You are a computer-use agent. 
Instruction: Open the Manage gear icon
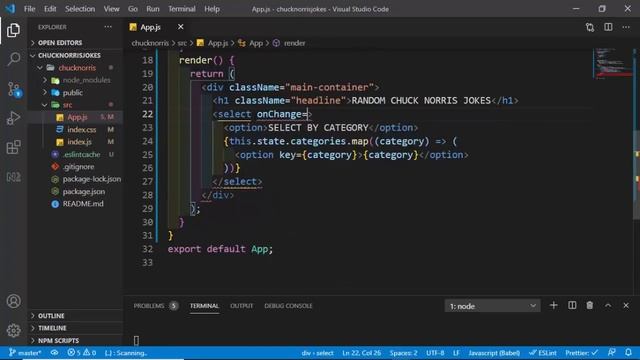(13, 330)
